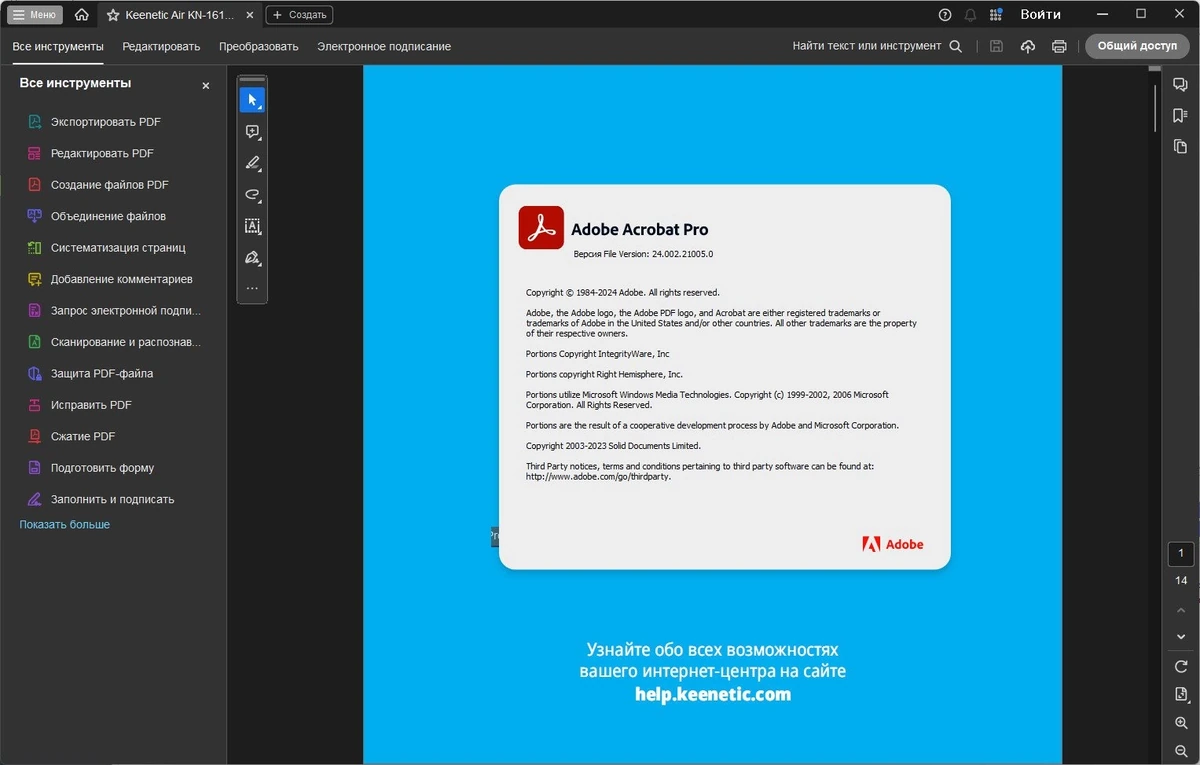1200x765 pixels.
Task: Go to next page down chevron
Action: click(x=1181, y=637)
